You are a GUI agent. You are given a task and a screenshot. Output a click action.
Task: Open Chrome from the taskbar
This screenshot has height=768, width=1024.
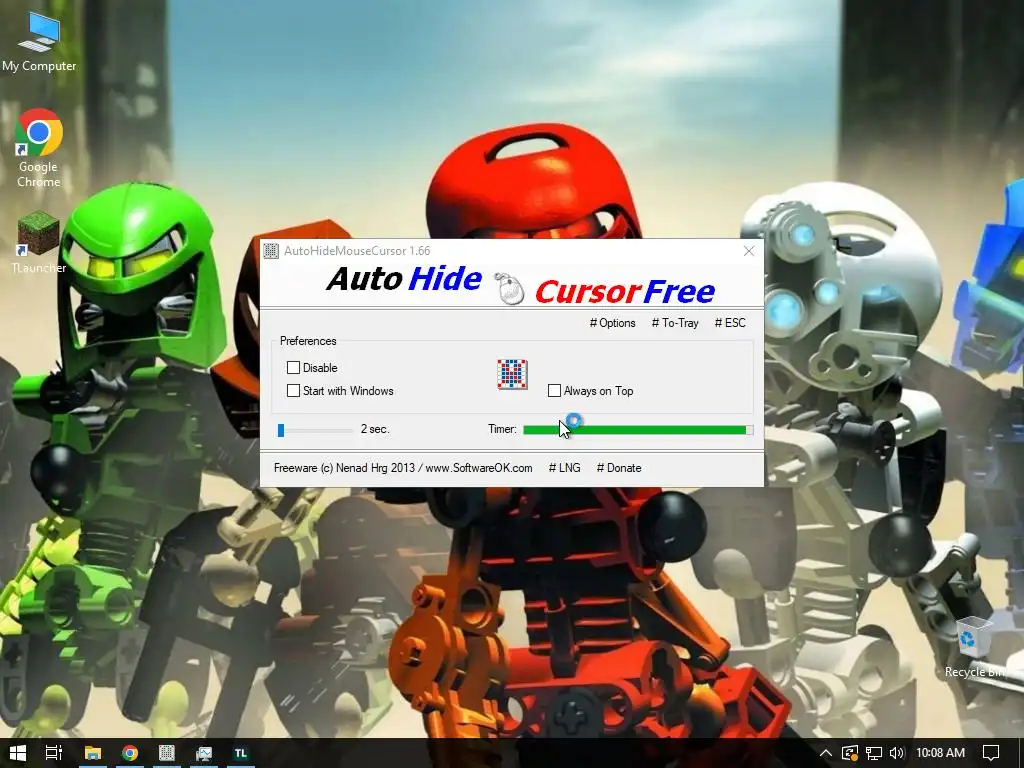[130, 753]
